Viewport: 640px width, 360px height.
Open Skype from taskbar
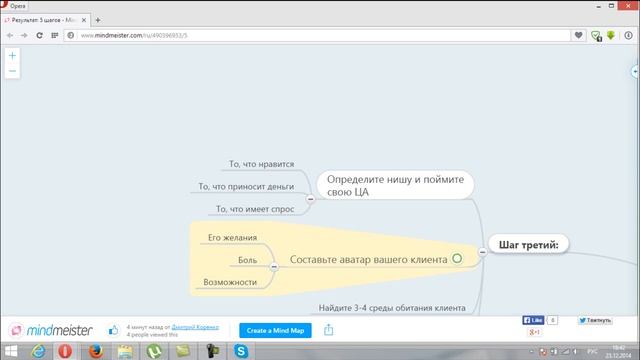(x=241, y=351)
